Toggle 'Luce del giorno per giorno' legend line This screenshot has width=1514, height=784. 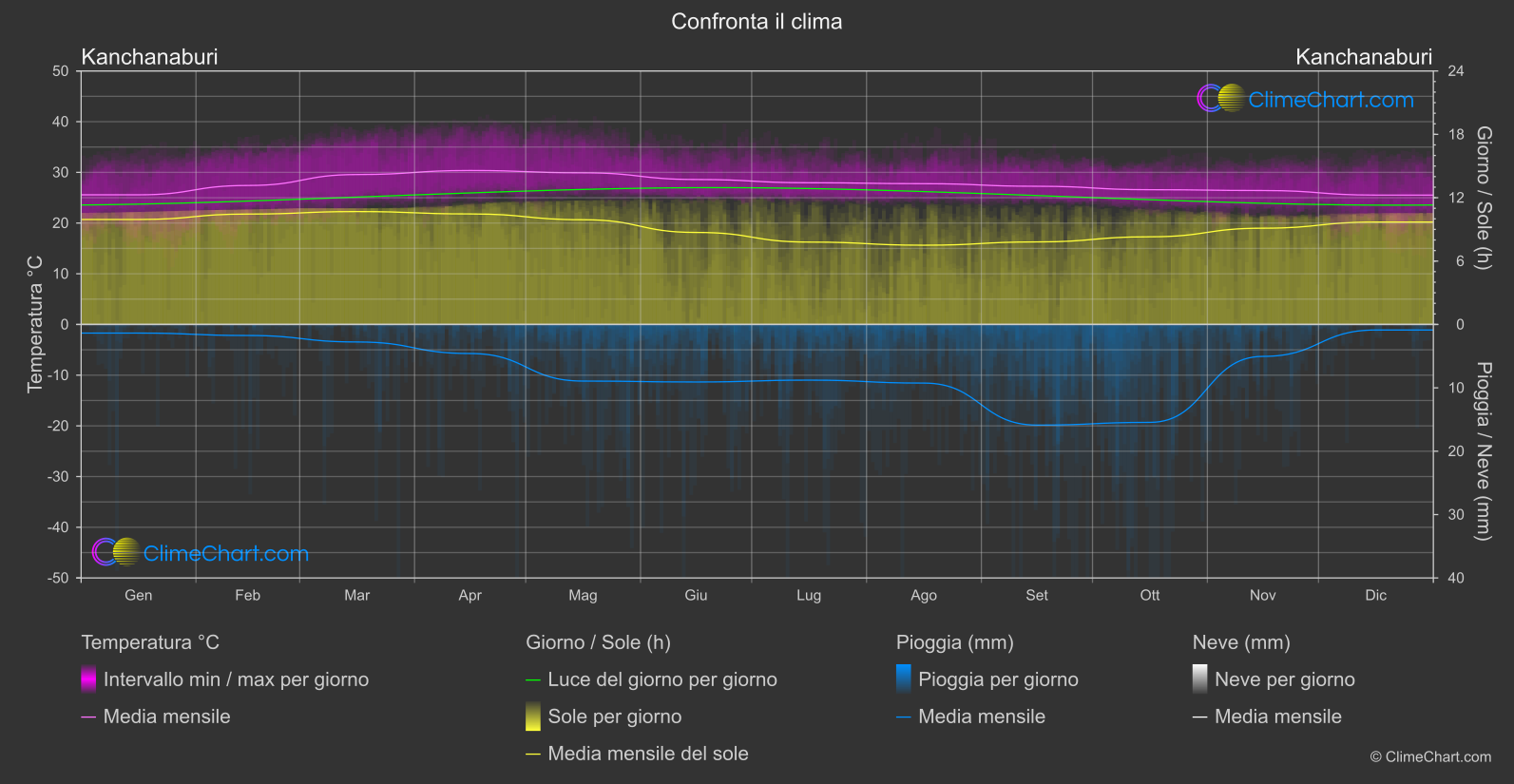533,679
